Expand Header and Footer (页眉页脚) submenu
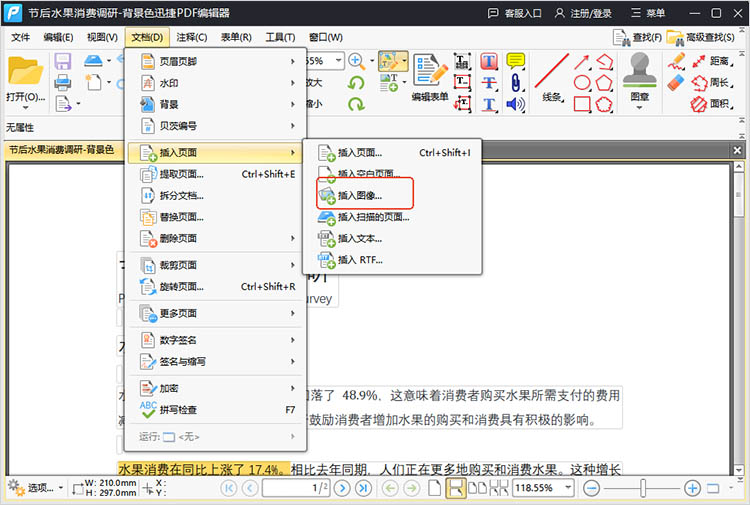Image resolution: width=750 pixels, height=505 pixels. click(217, 61)
